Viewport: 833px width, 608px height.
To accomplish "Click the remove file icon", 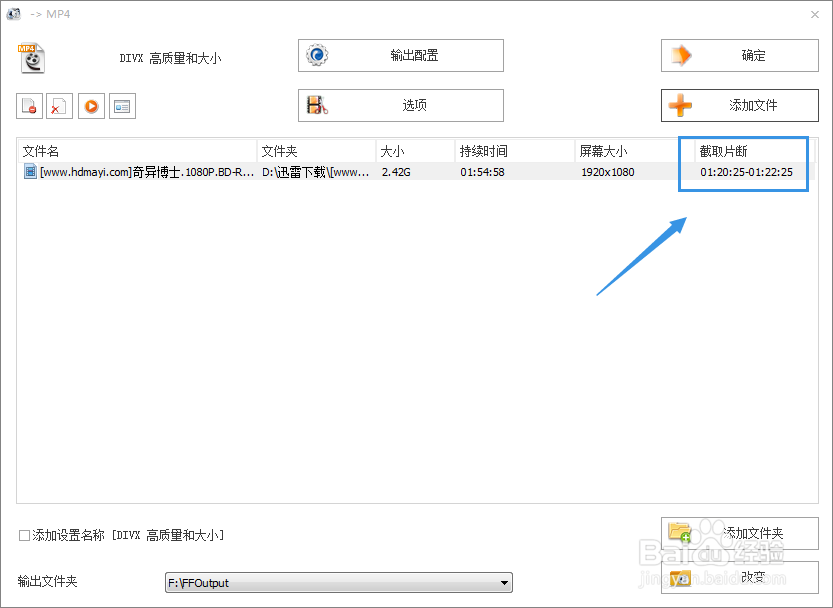I will coord(30,106).
